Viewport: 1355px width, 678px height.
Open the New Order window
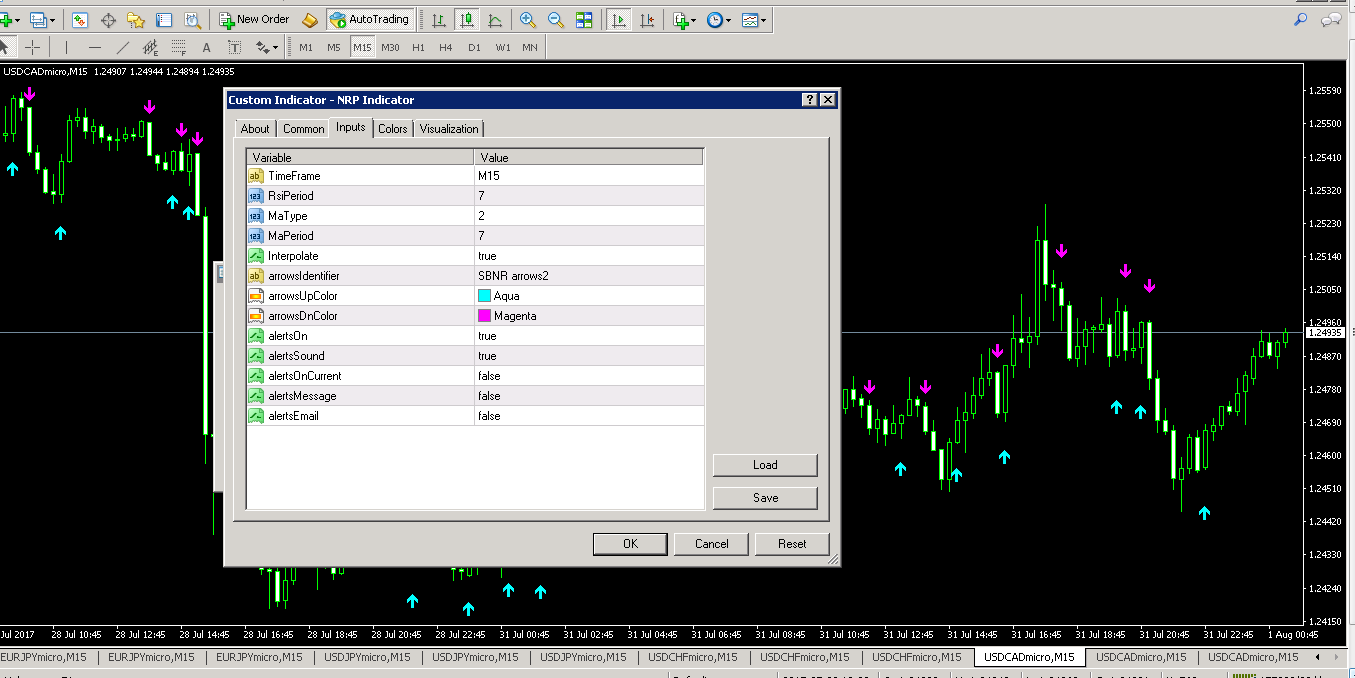[254, 19]
